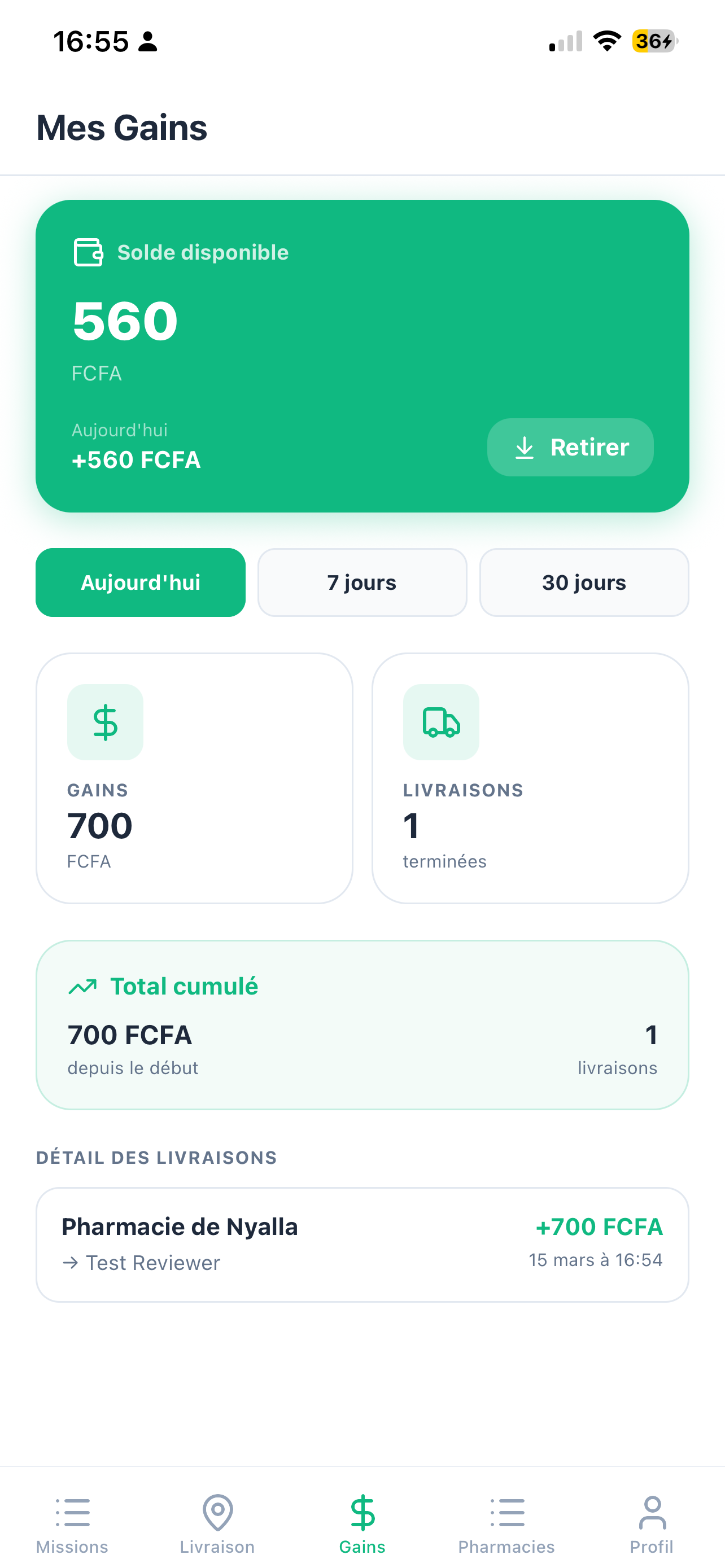The height and width of the screenshot is (1568, 725).
Task: Tap the +700 FCFA delivery amount
Action: tap(599, 1227)
